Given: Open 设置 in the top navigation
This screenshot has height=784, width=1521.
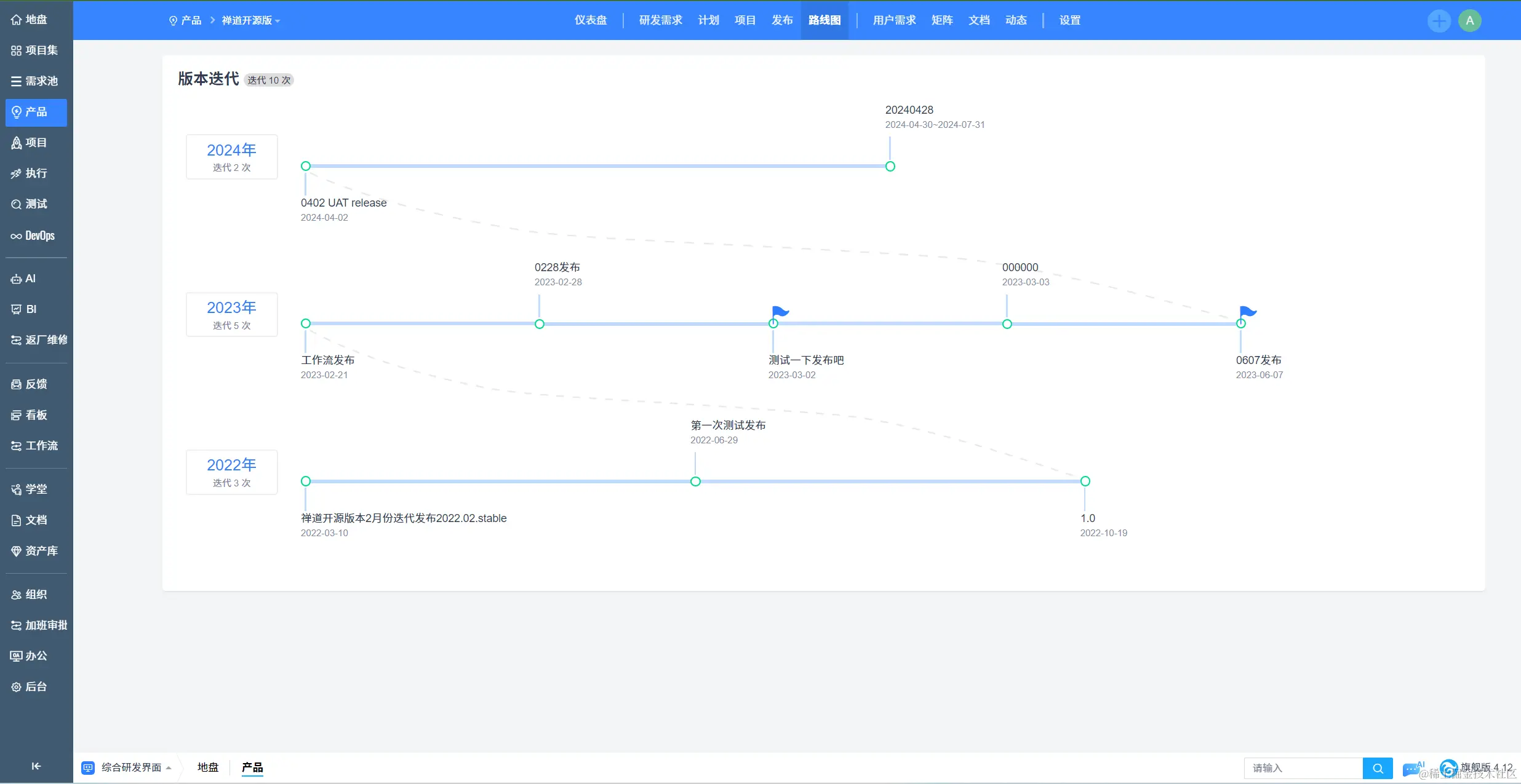Looking at the screenshot, I should tap(1070, 20).
